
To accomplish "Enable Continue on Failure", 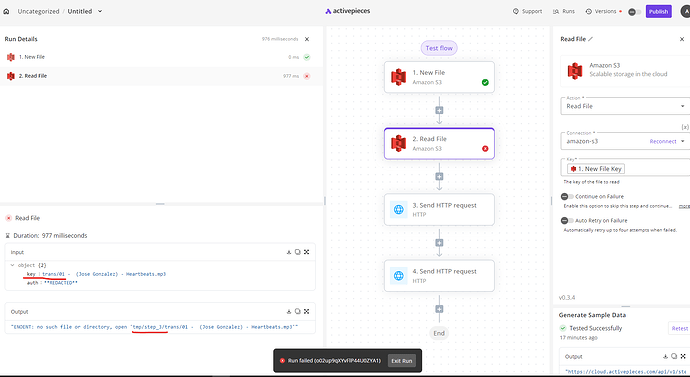I will click(567, 197).
